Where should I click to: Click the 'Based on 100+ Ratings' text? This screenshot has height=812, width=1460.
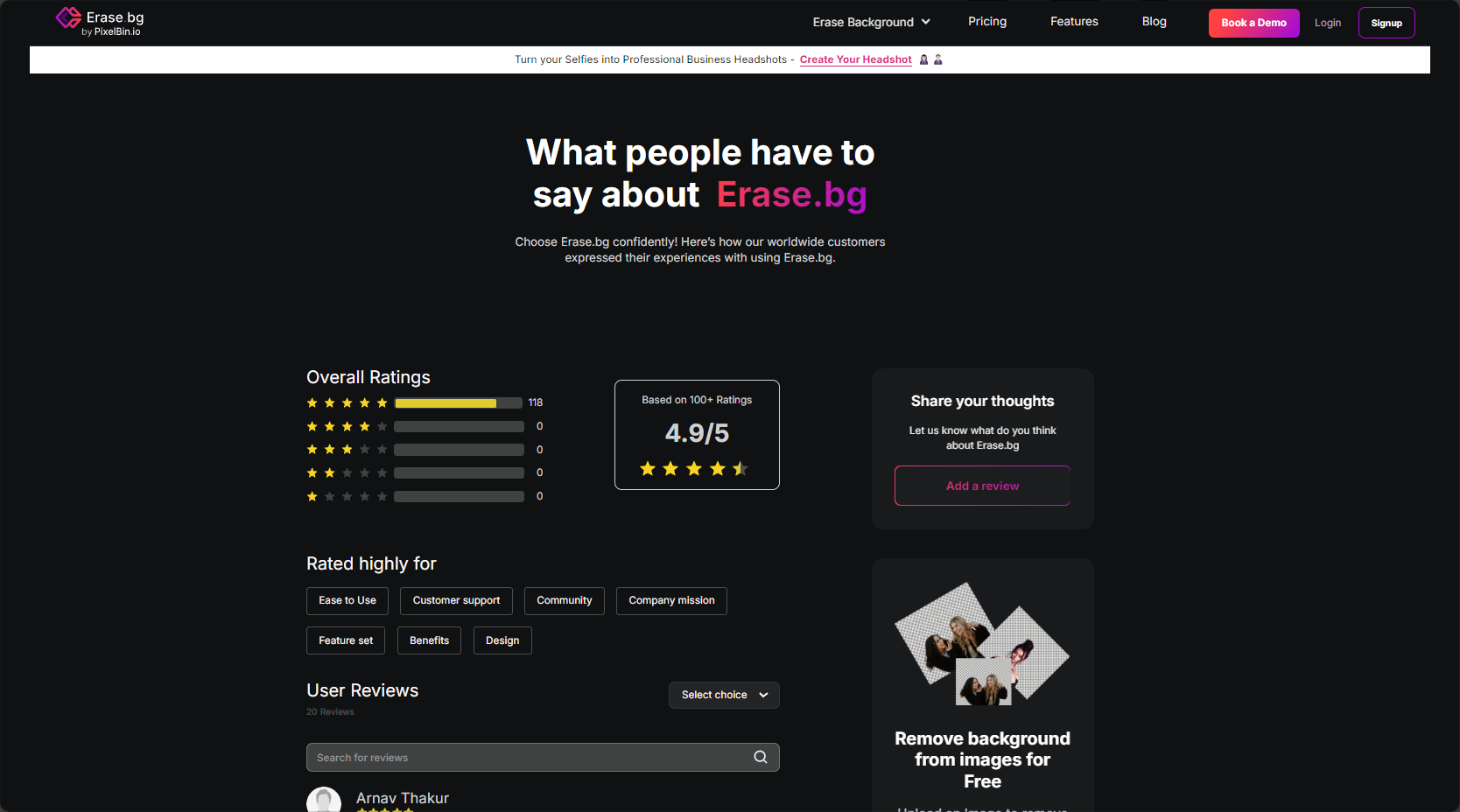coord(697,400)
